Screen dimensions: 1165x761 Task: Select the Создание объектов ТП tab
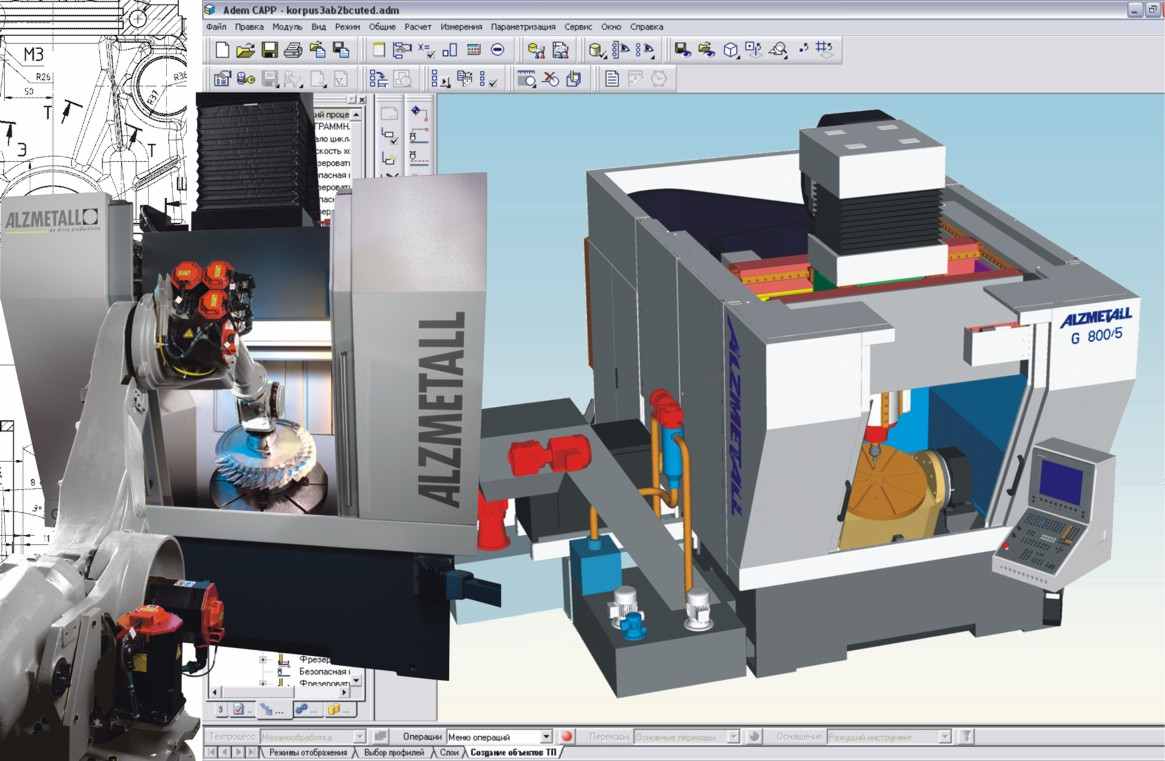click(x=513, y=754)
